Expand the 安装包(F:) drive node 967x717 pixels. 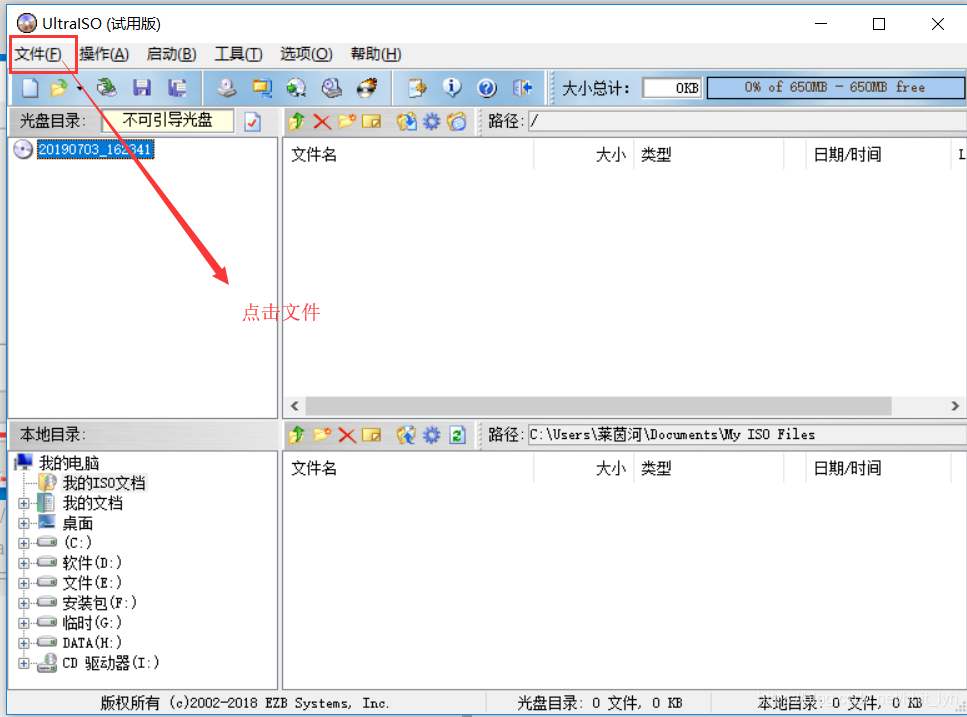pos(24,603)
